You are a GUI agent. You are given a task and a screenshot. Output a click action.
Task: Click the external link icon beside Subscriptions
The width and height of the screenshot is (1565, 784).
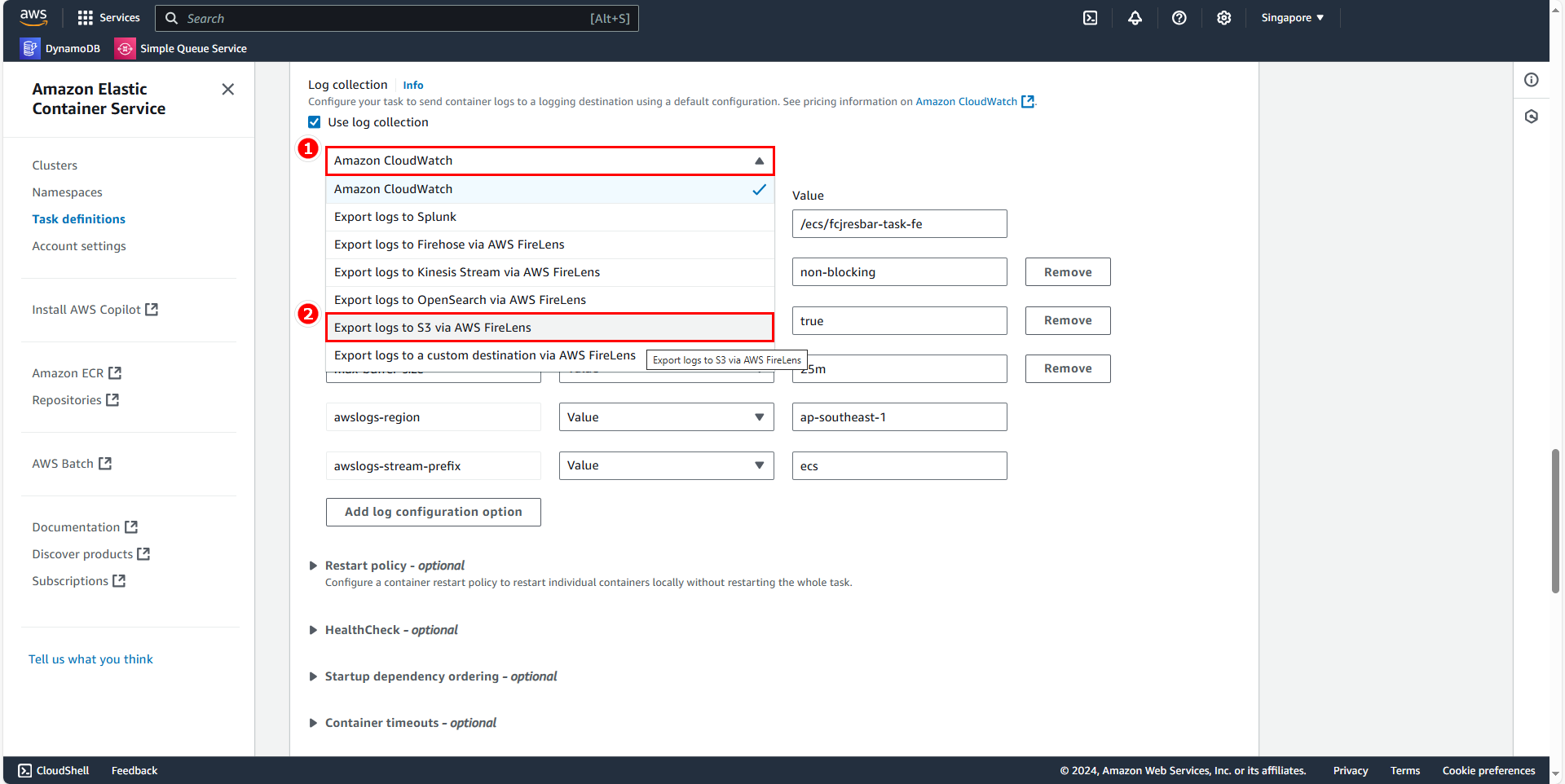[x=119, y=581]
